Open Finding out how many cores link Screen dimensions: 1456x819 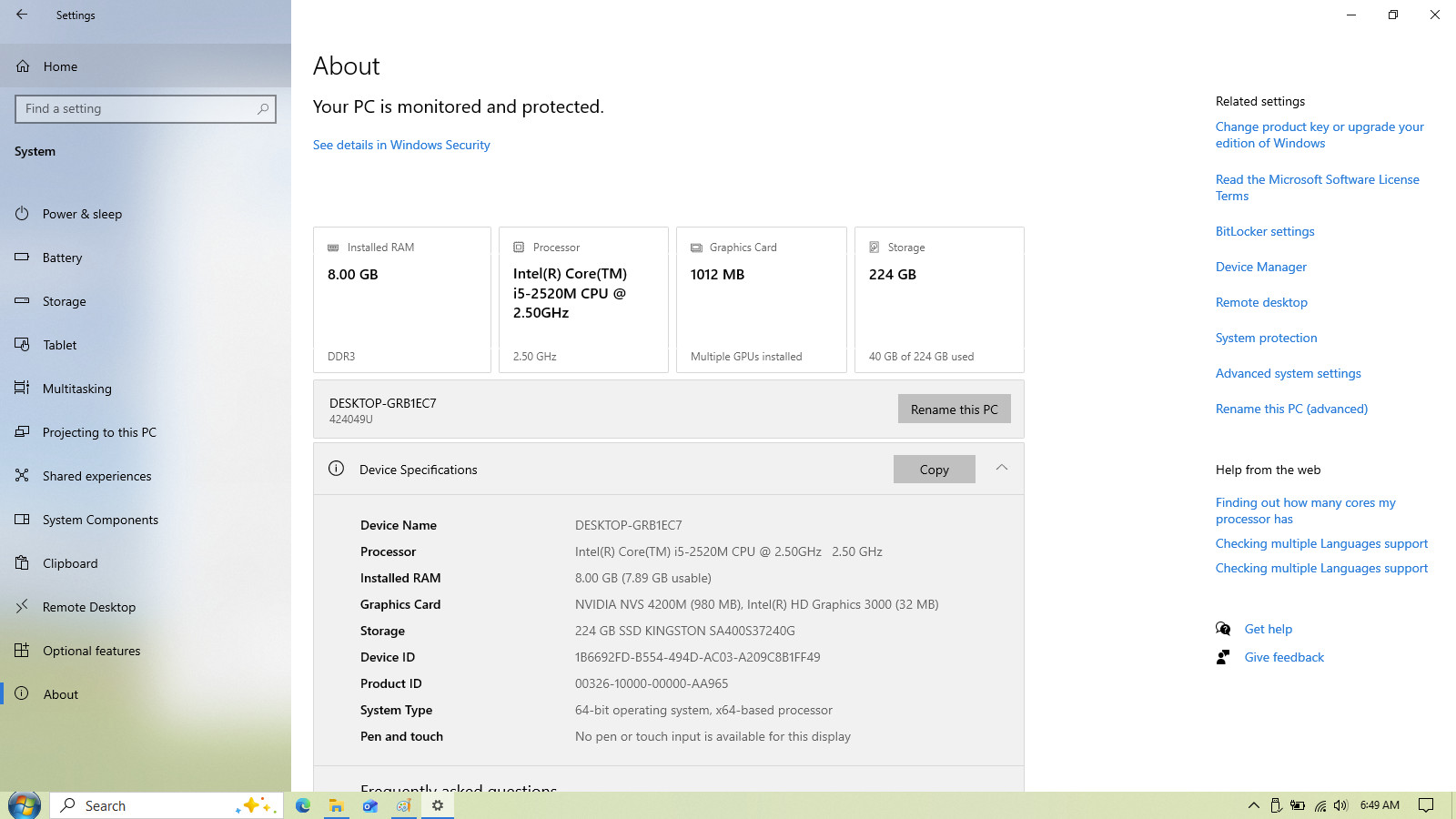click(1305, 511)
